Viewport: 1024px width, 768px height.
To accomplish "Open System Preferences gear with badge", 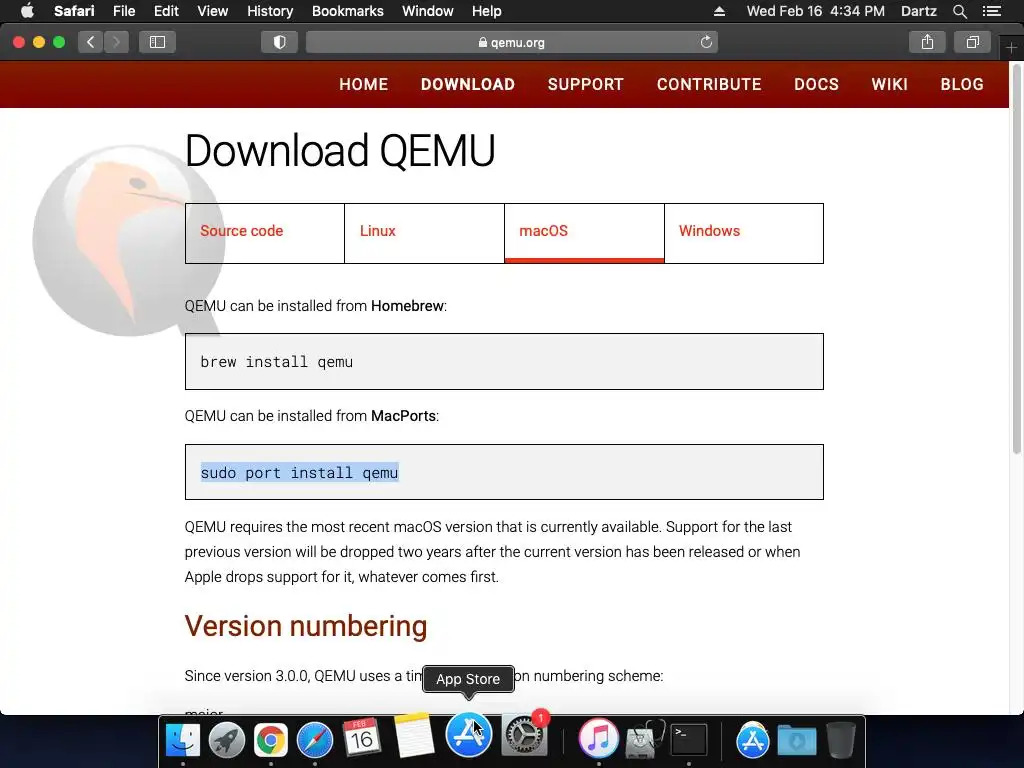I will (523, 735).
